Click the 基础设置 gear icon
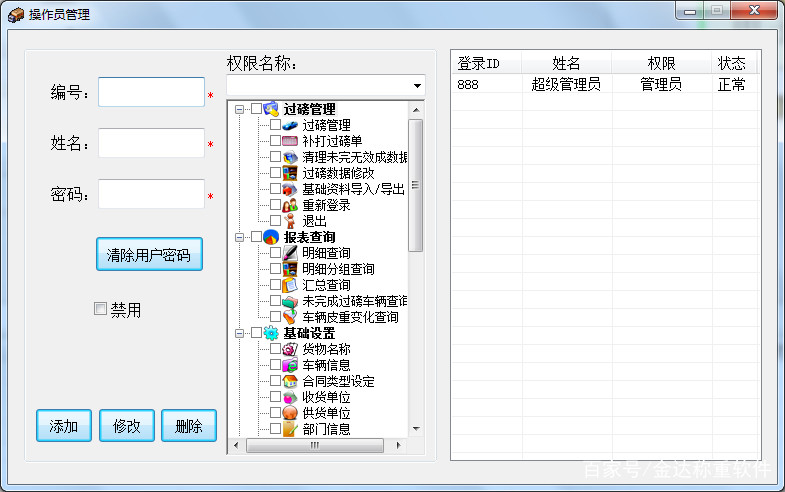 pyautogui.click(x=271, y=333)
